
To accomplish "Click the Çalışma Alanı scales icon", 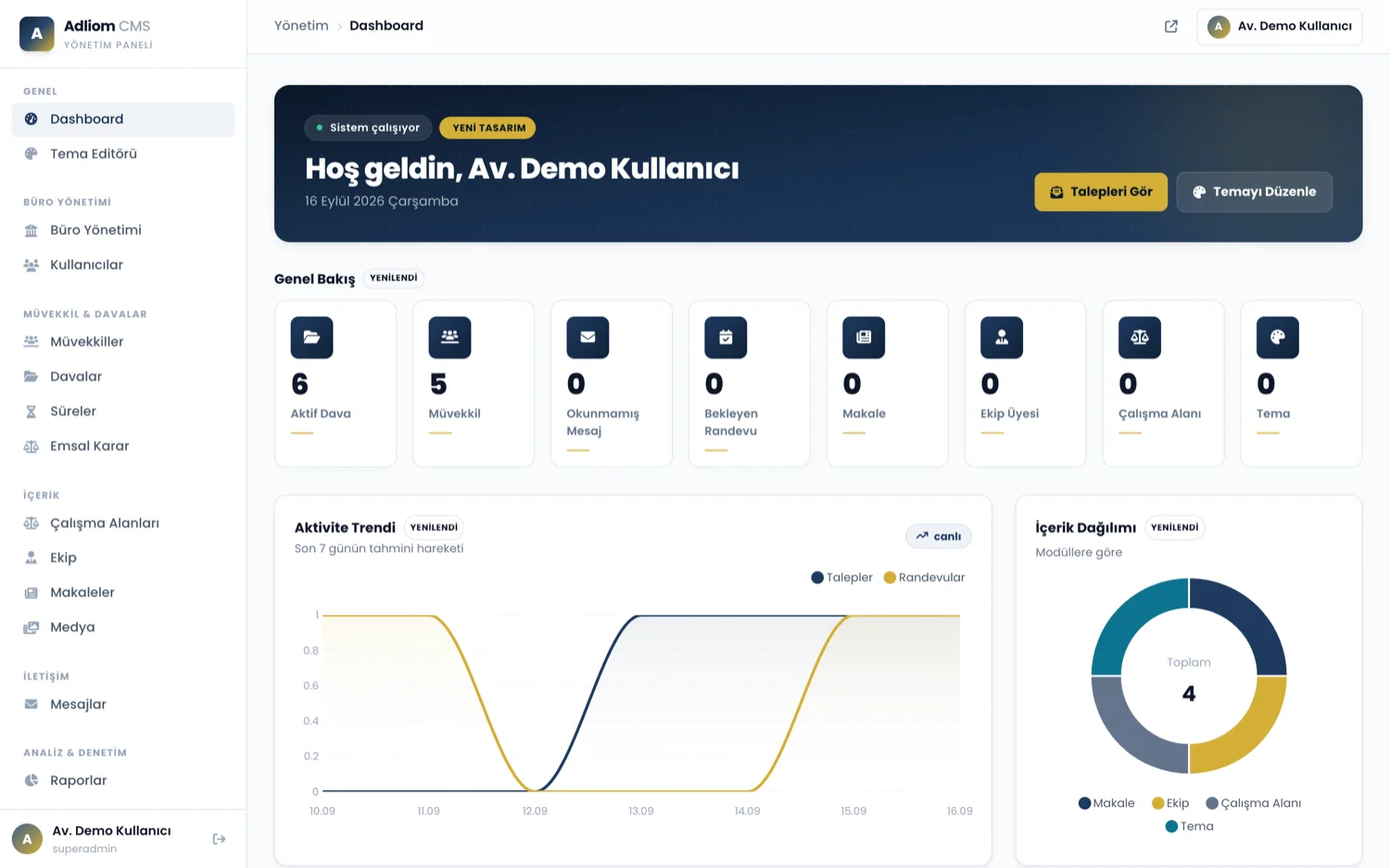I will tap(1140, 337).
